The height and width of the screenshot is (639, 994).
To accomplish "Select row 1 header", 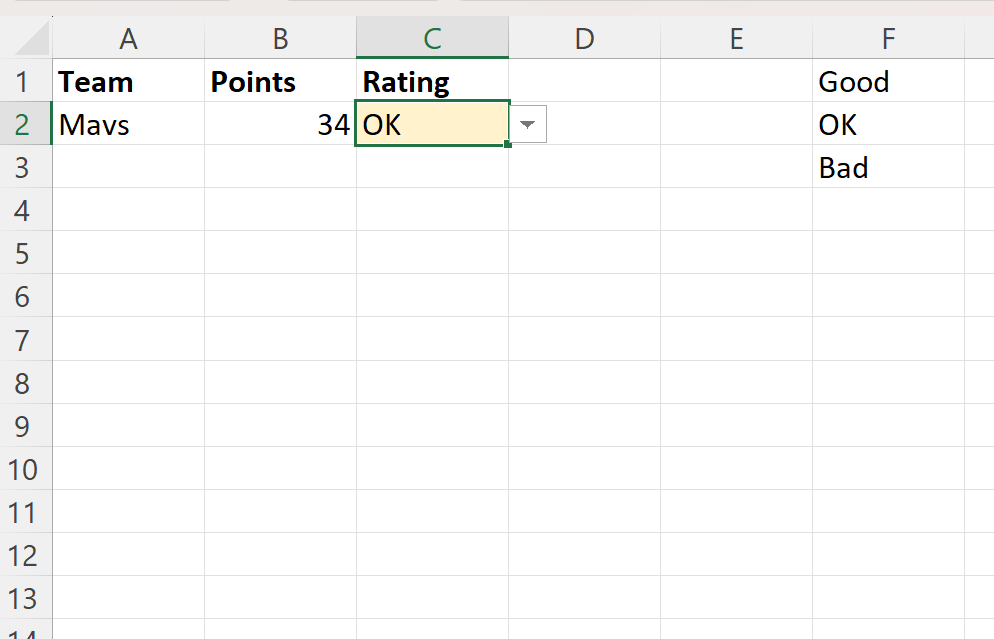I will (x=26, y=81).
